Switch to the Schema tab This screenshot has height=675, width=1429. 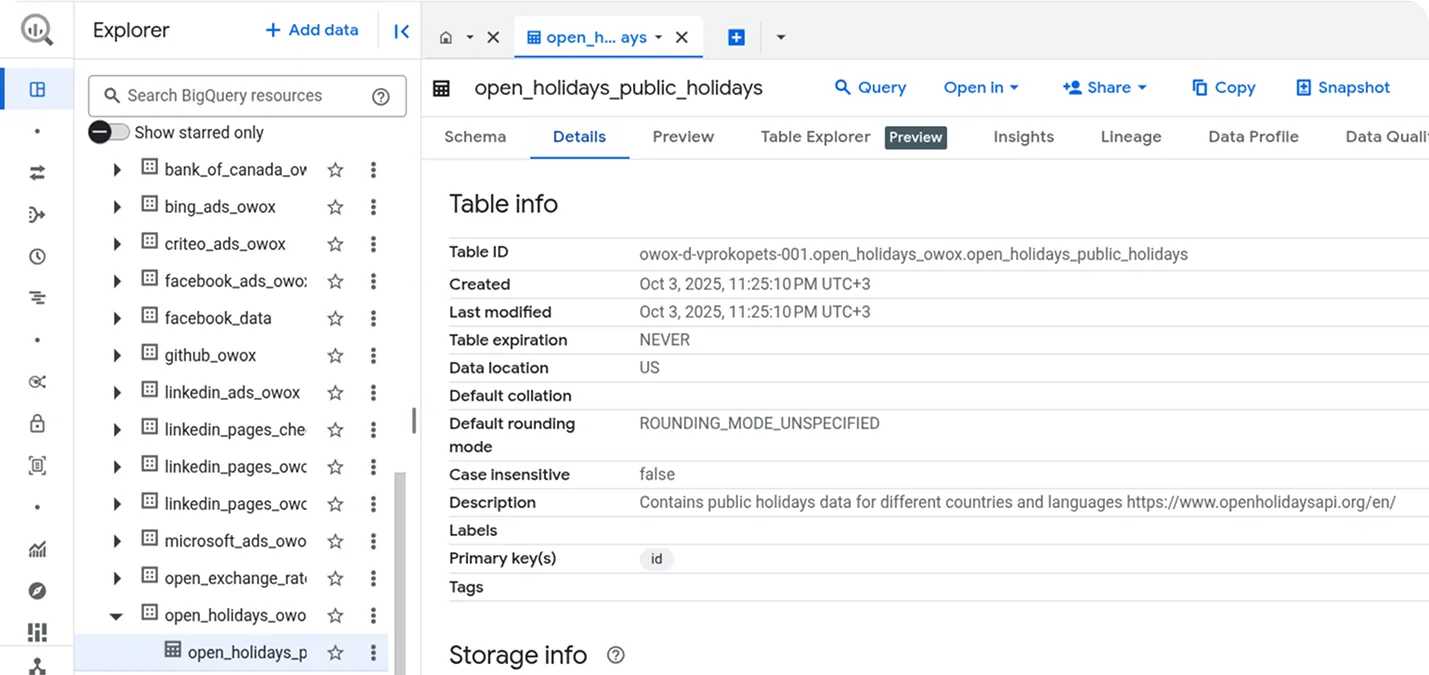click(475, 137)
